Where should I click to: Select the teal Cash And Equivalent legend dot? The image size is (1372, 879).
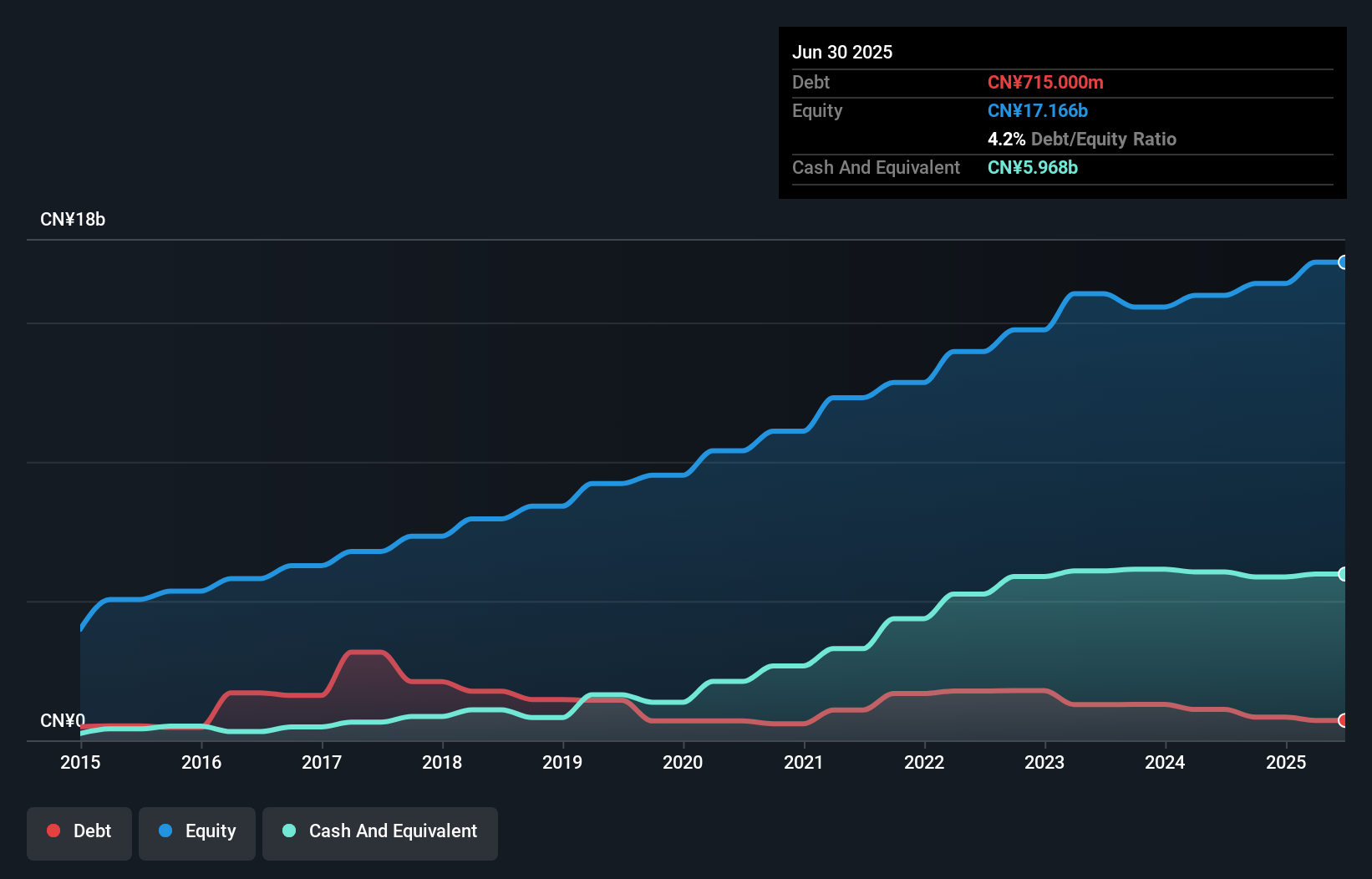(288, 831)
